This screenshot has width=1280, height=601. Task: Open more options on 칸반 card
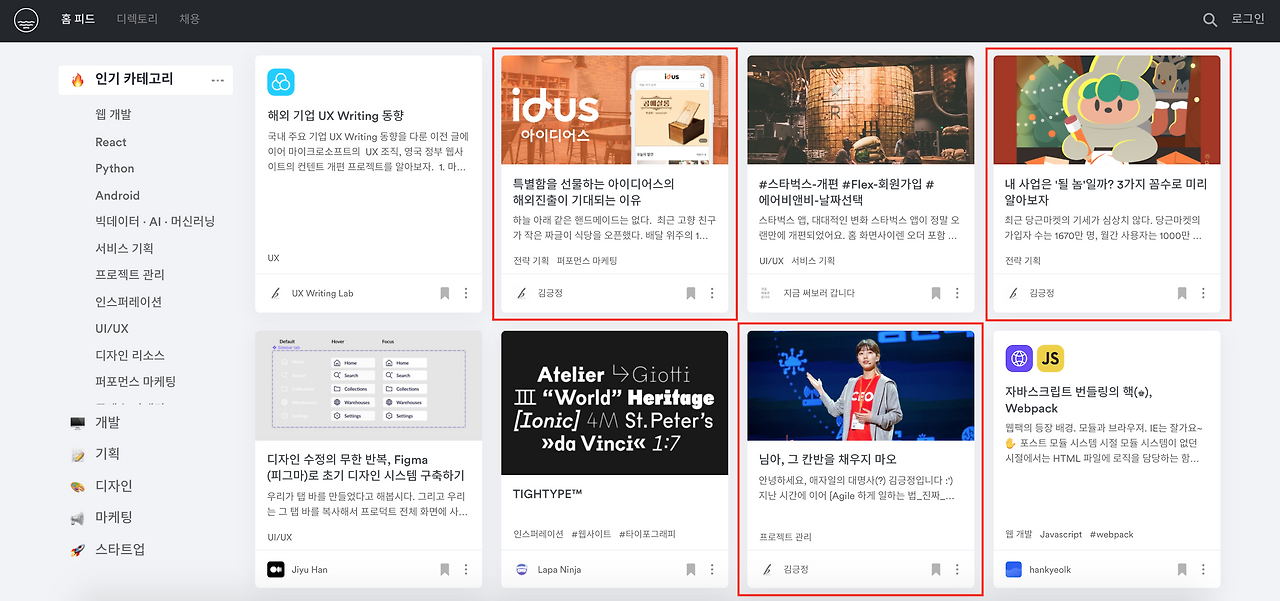(957, 569)
